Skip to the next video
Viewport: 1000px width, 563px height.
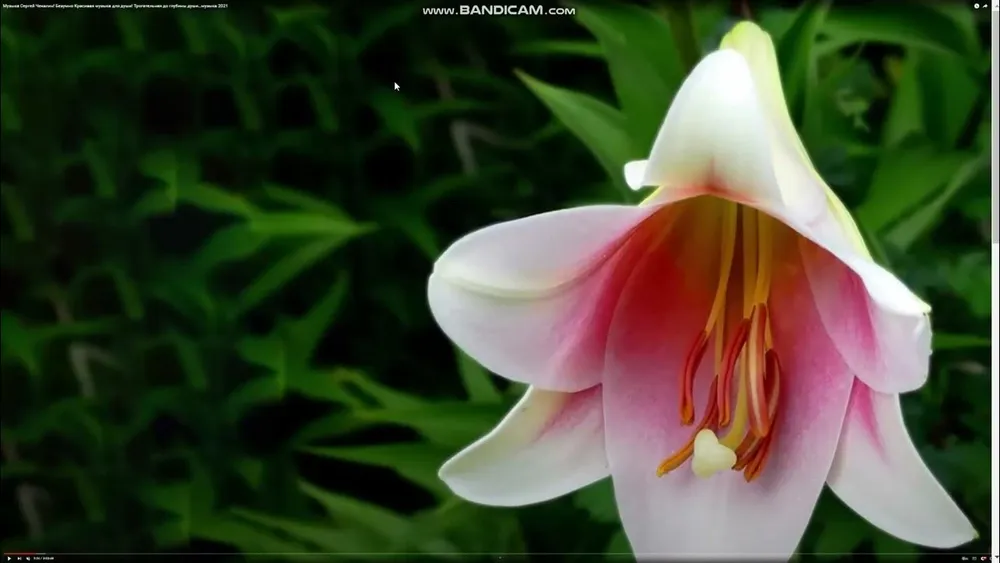[x=17, y=558]
